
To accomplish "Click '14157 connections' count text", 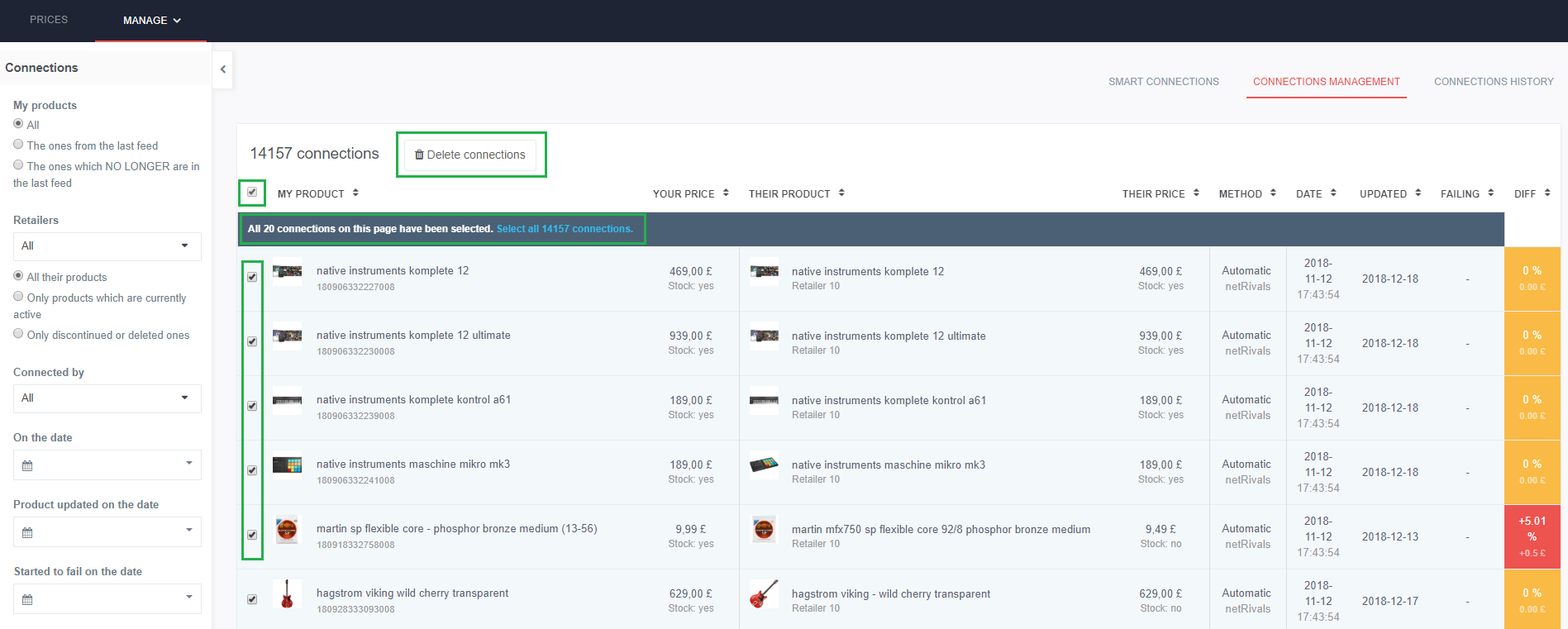I will click(x=314, y=154).
